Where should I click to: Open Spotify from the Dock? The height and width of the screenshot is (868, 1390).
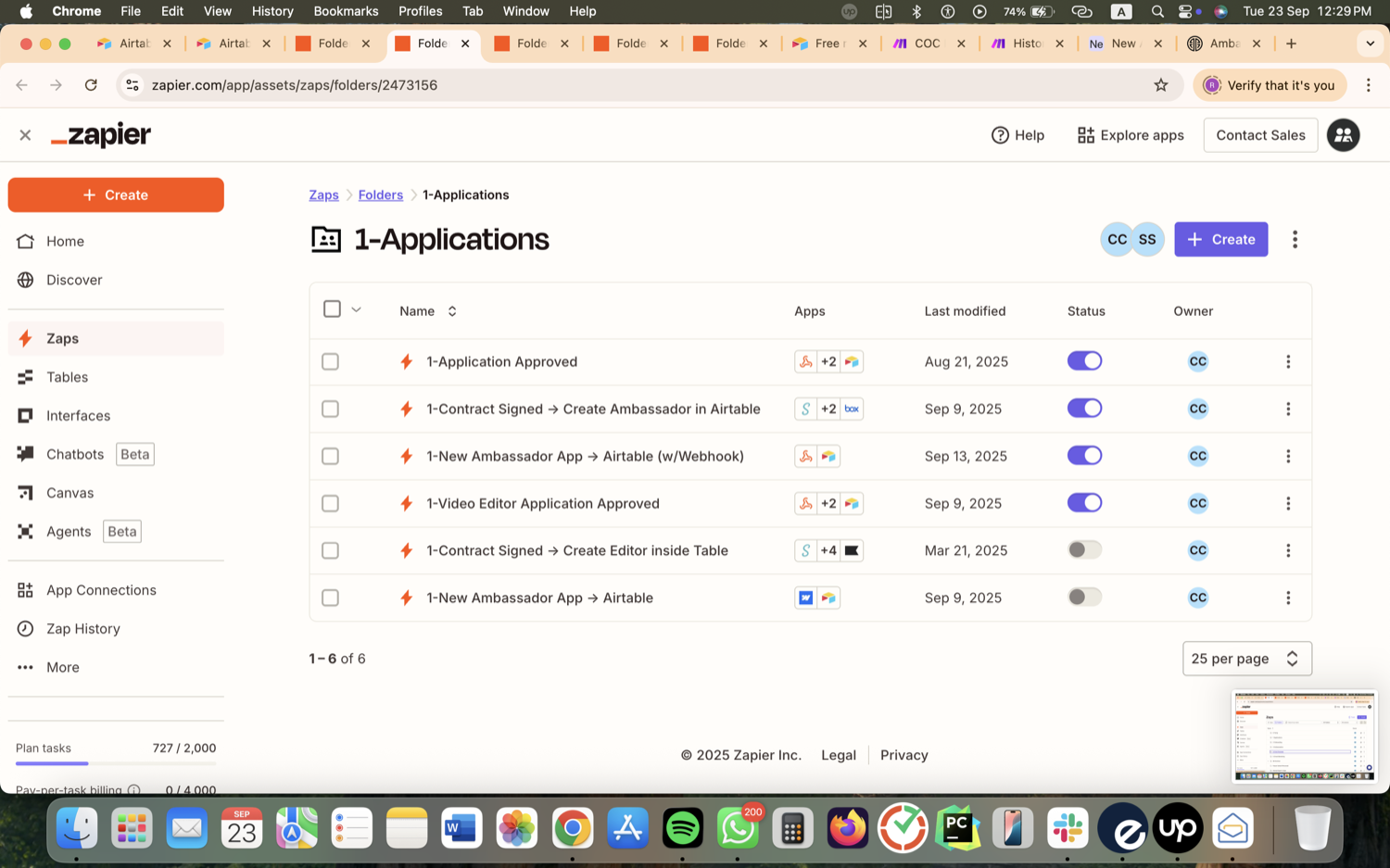tap(683, 828)
